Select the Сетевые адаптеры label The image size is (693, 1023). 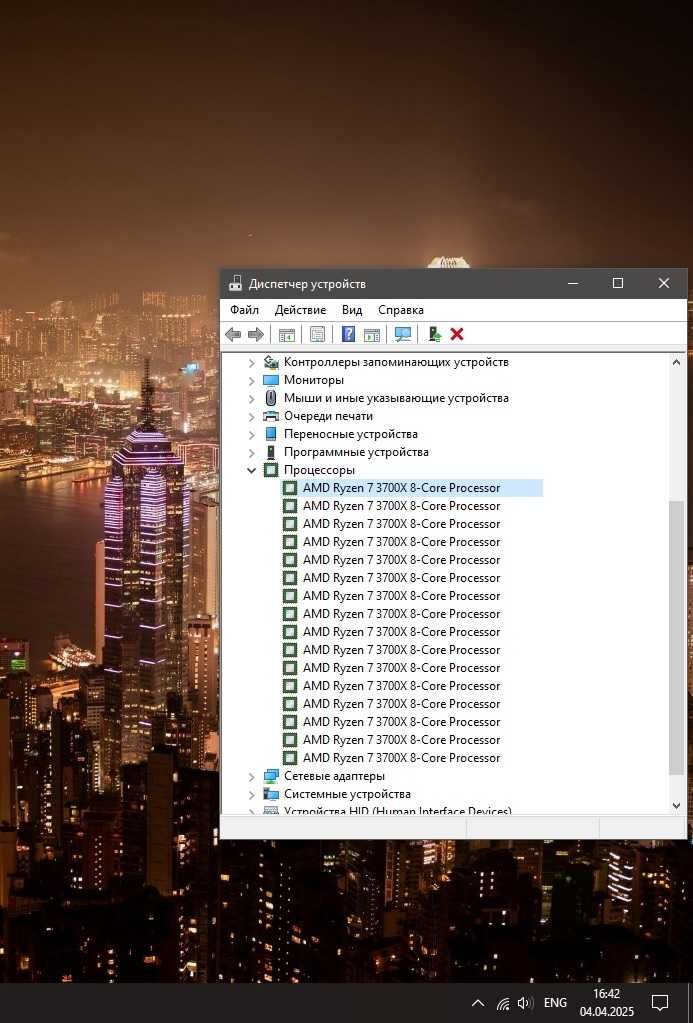click(334, 776)
